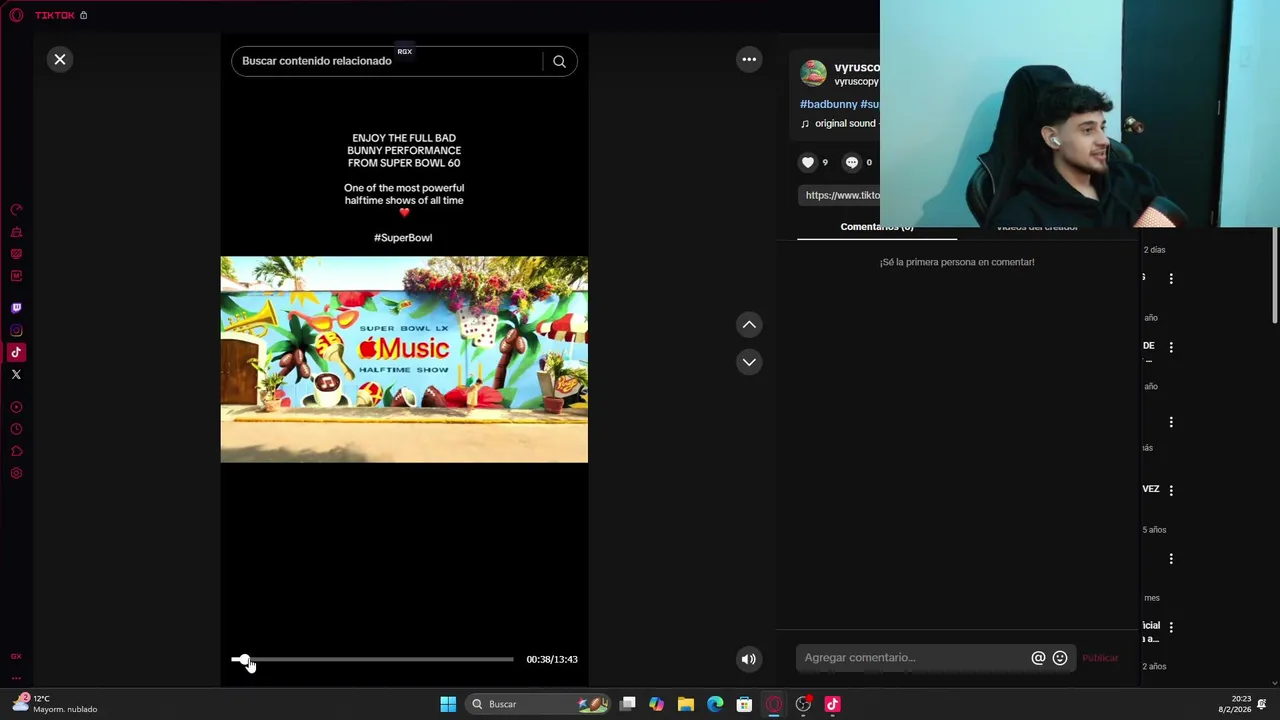The height and width of the screenshot is (720, 1280).
Task: Click the video progress slider handle
Action: point(243,659)
